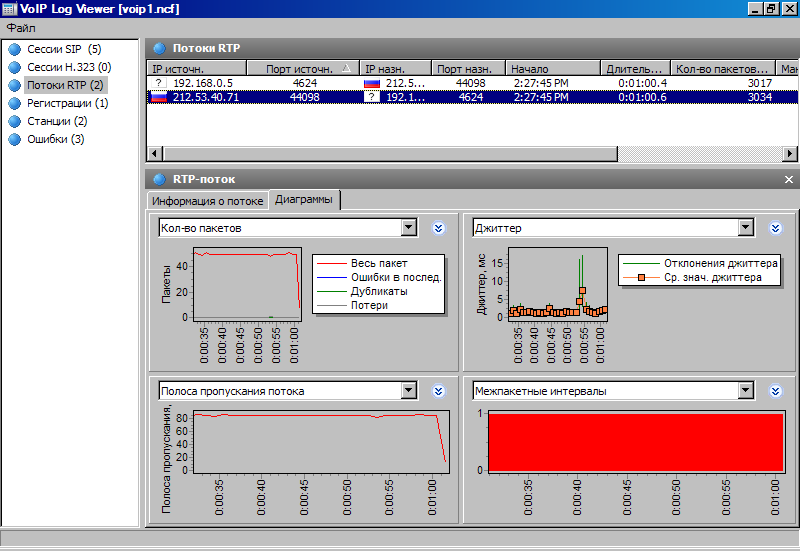Sort by Длитель... column header
Image resolution: width=800 pixels, height=551 pixels.
[636, 68]
